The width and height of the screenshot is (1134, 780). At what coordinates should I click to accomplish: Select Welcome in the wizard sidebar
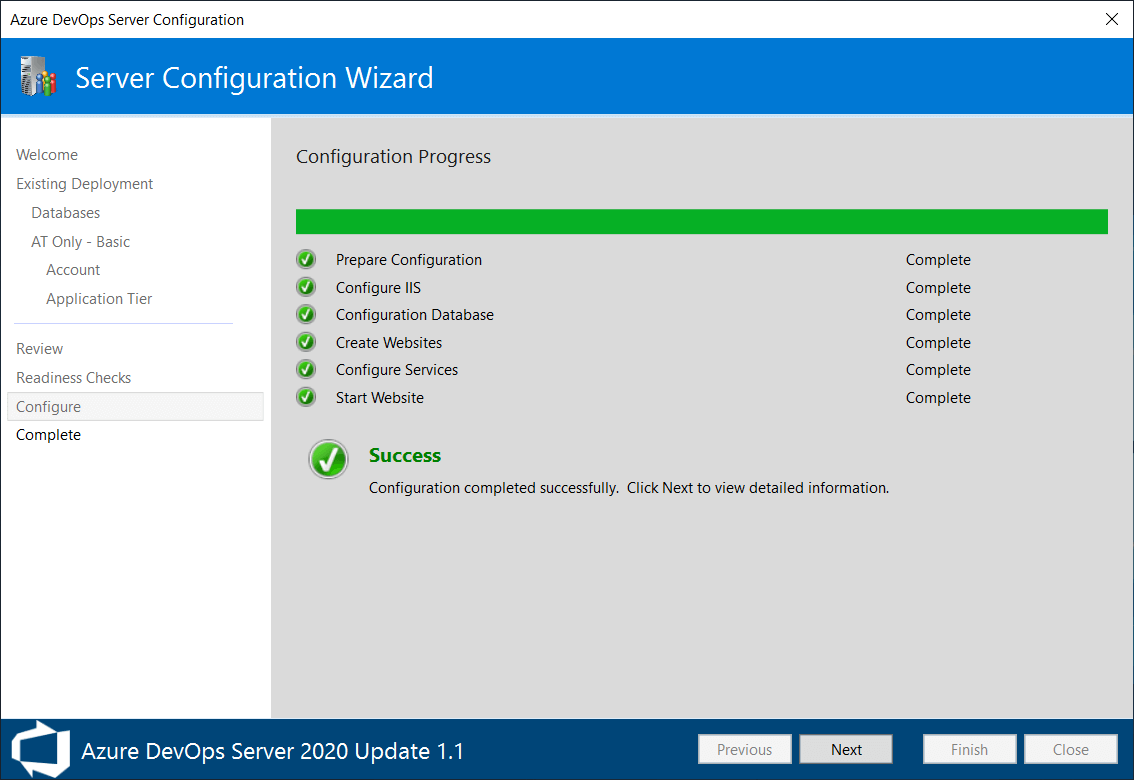(47, 155)
